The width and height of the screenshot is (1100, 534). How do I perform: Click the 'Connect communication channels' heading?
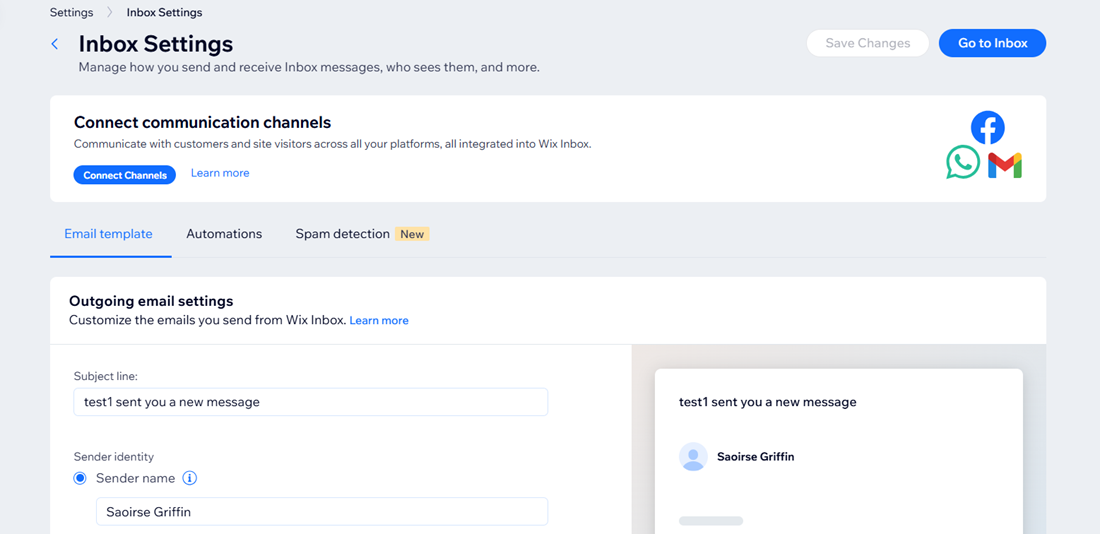(x=202, y=122)
